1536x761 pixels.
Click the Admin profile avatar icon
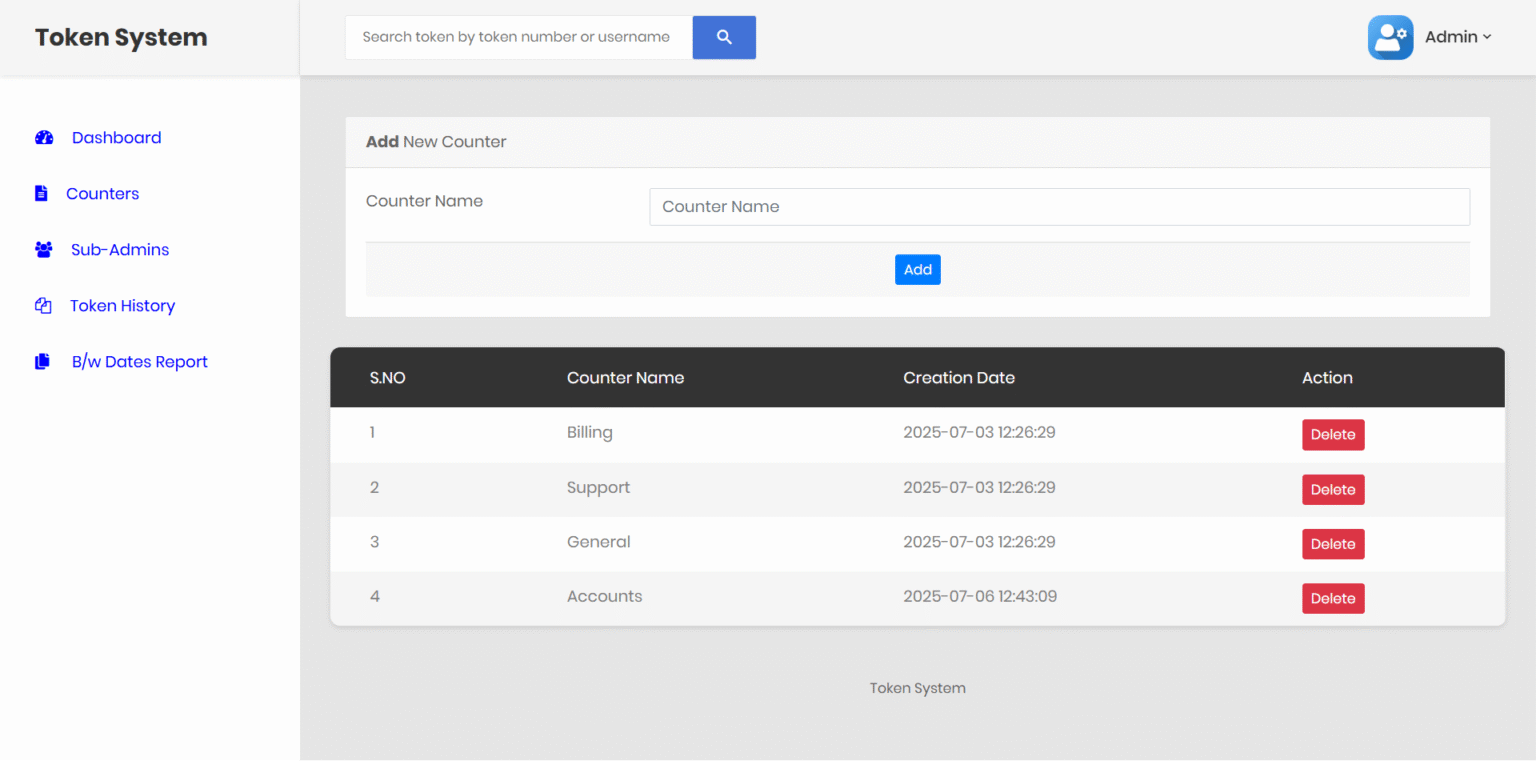1390,37
